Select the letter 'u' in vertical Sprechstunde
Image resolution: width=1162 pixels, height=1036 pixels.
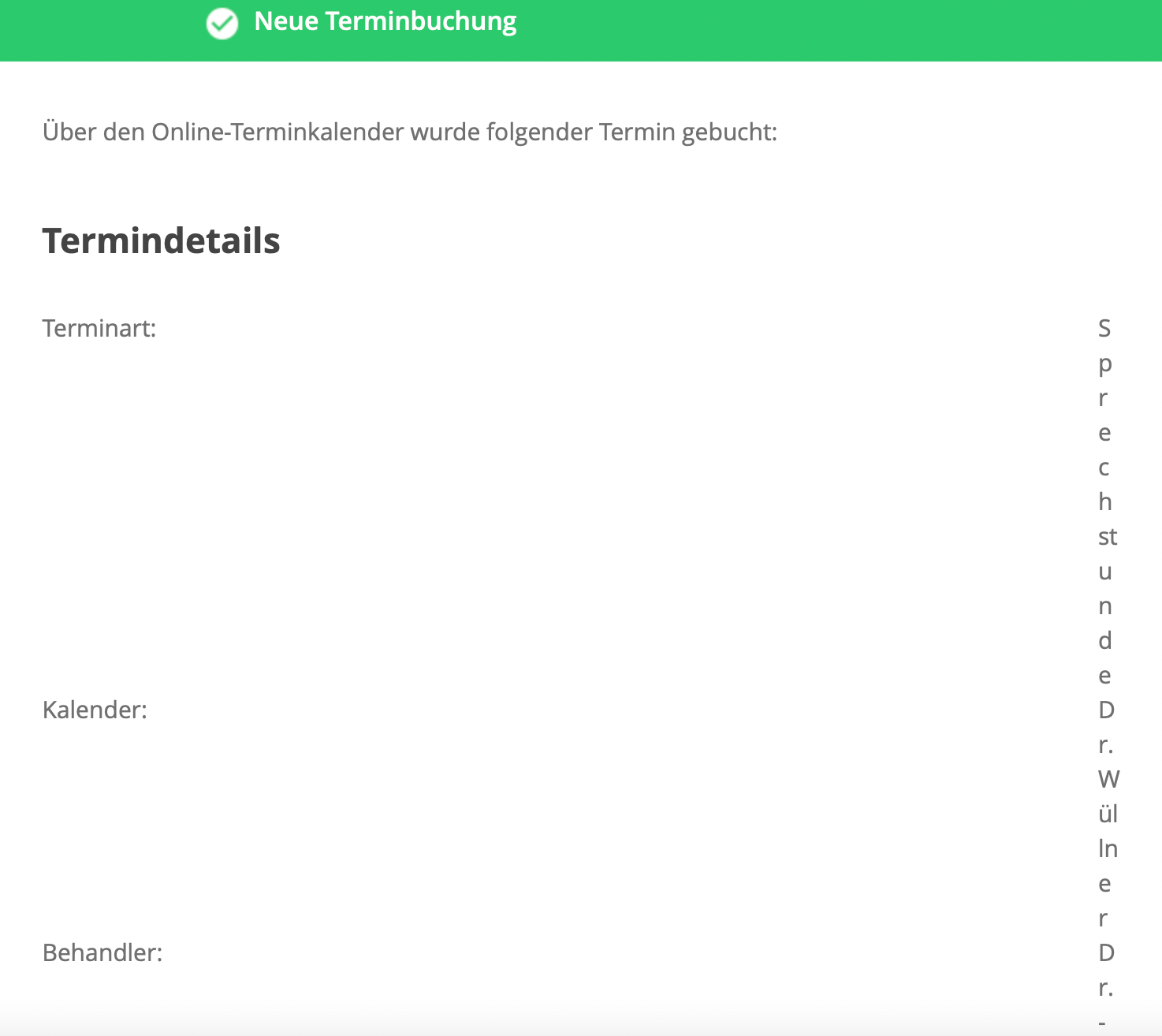click(1105, 572)
